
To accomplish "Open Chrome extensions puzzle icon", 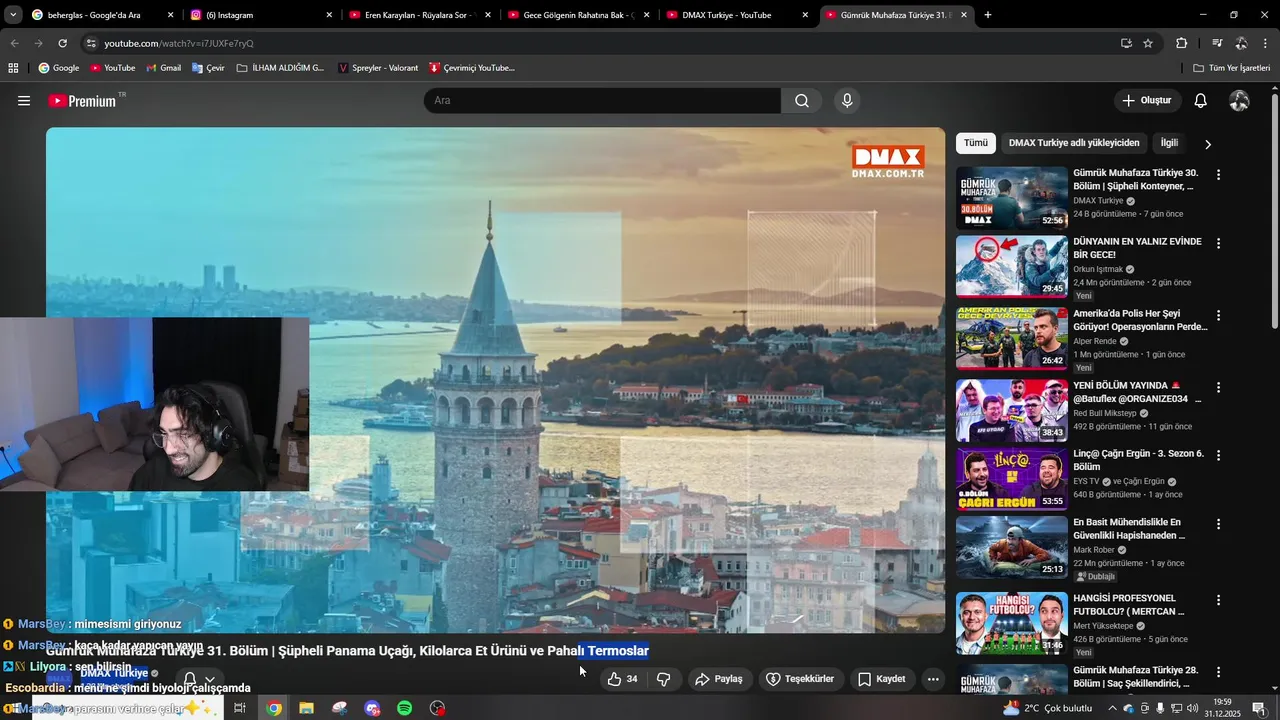I will [1181, 43].
